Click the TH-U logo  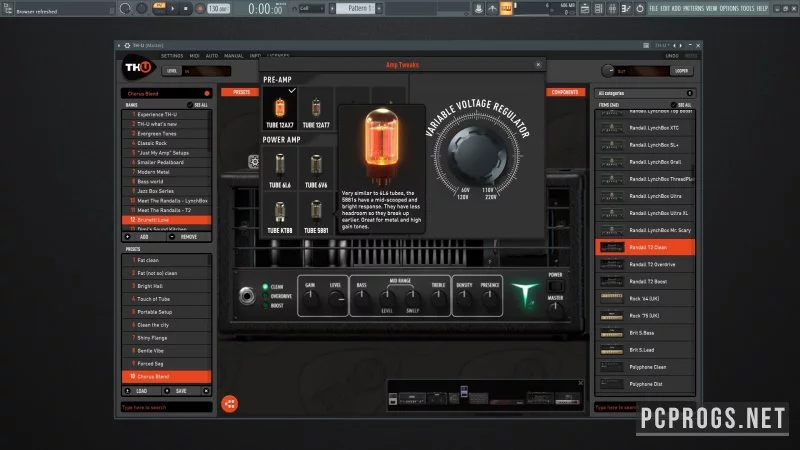point(139,68)
